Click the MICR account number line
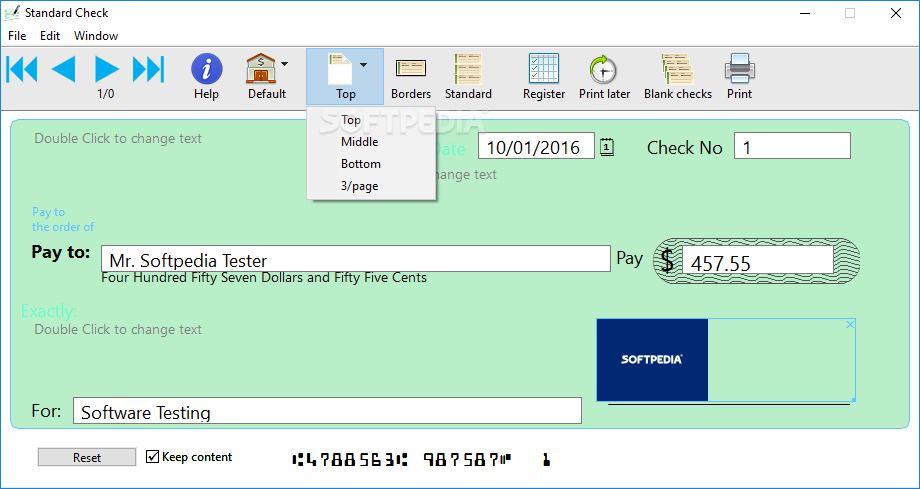920x489 pixels. coord(421,459)
